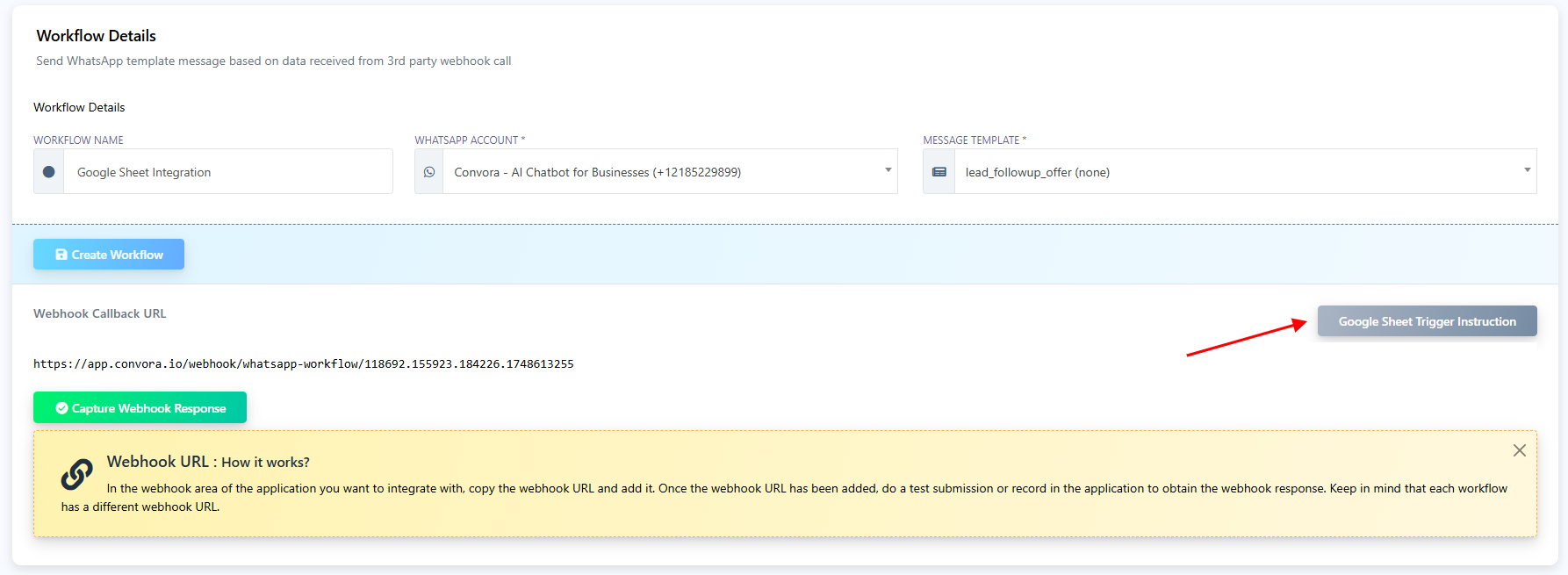Viewport: 1568px width, 575px height.
Task: Click the WORKFLOW NAME field label
Action: tap(78, 140)
